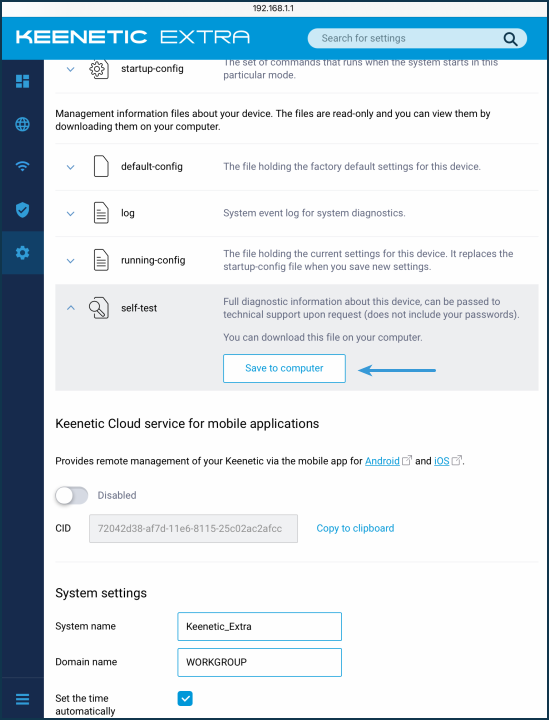Click the log file name
The width and height of the screenshot is (549, 720).
pos(128,213)
